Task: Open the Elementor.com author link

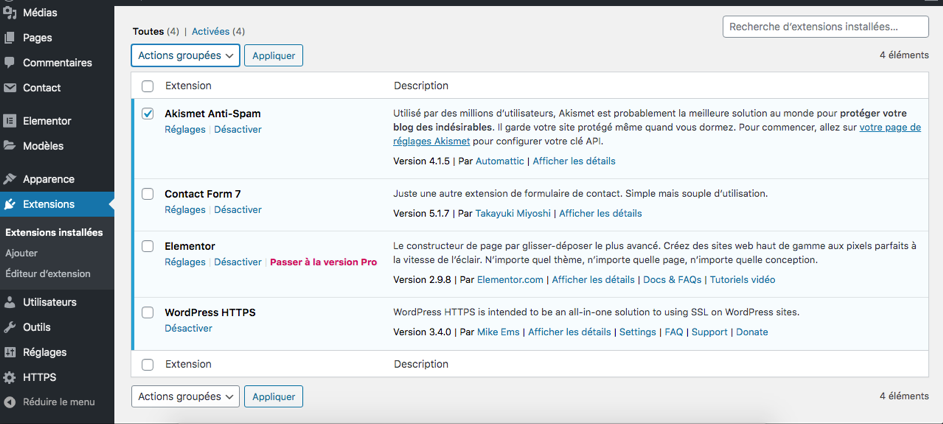Action: (x=510, y=280)
